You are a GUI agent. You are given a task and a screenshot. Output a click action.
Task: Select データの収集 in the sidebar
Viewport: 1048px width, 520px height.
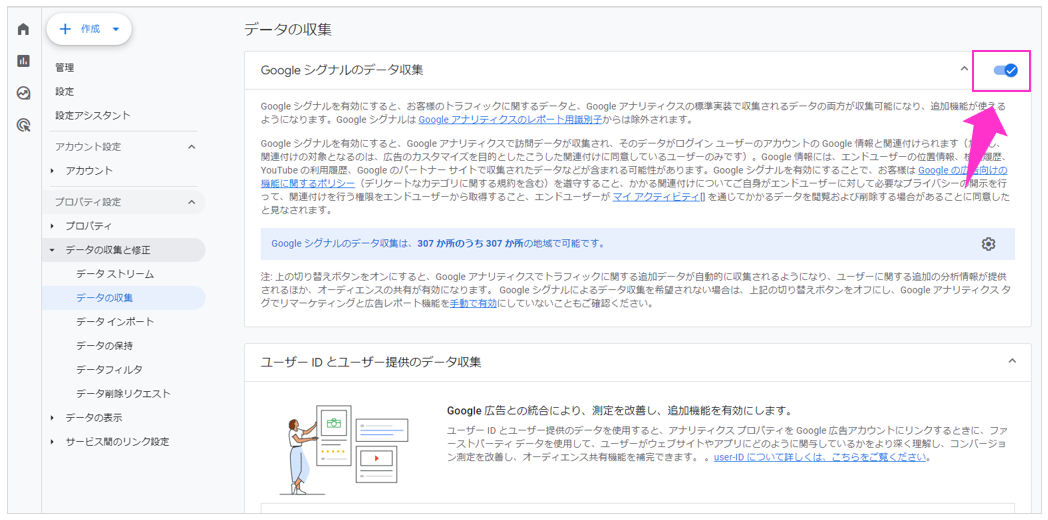click(123, 298)
